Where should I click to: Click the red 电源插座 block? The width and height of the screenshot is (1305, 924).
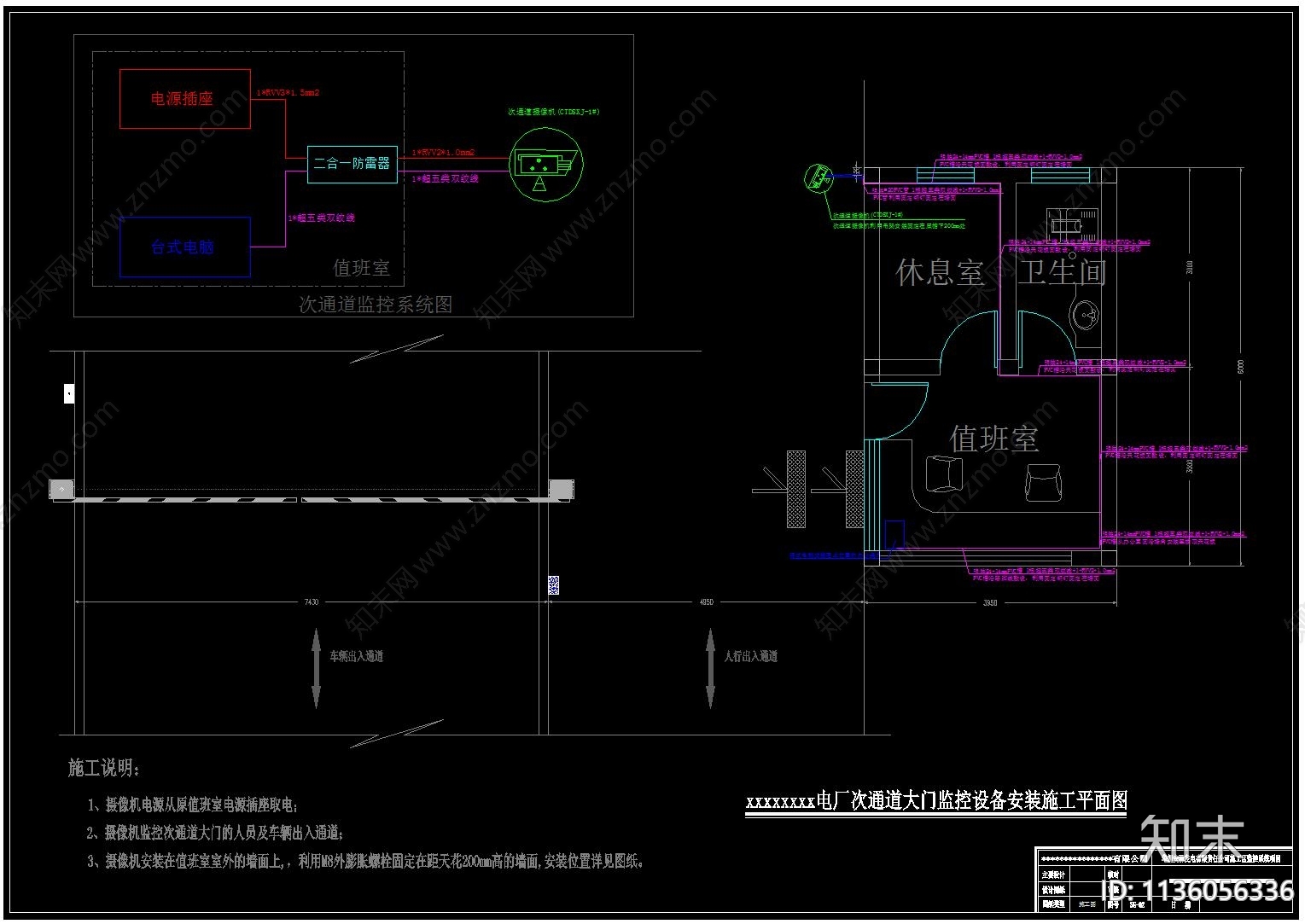[185, 99]
